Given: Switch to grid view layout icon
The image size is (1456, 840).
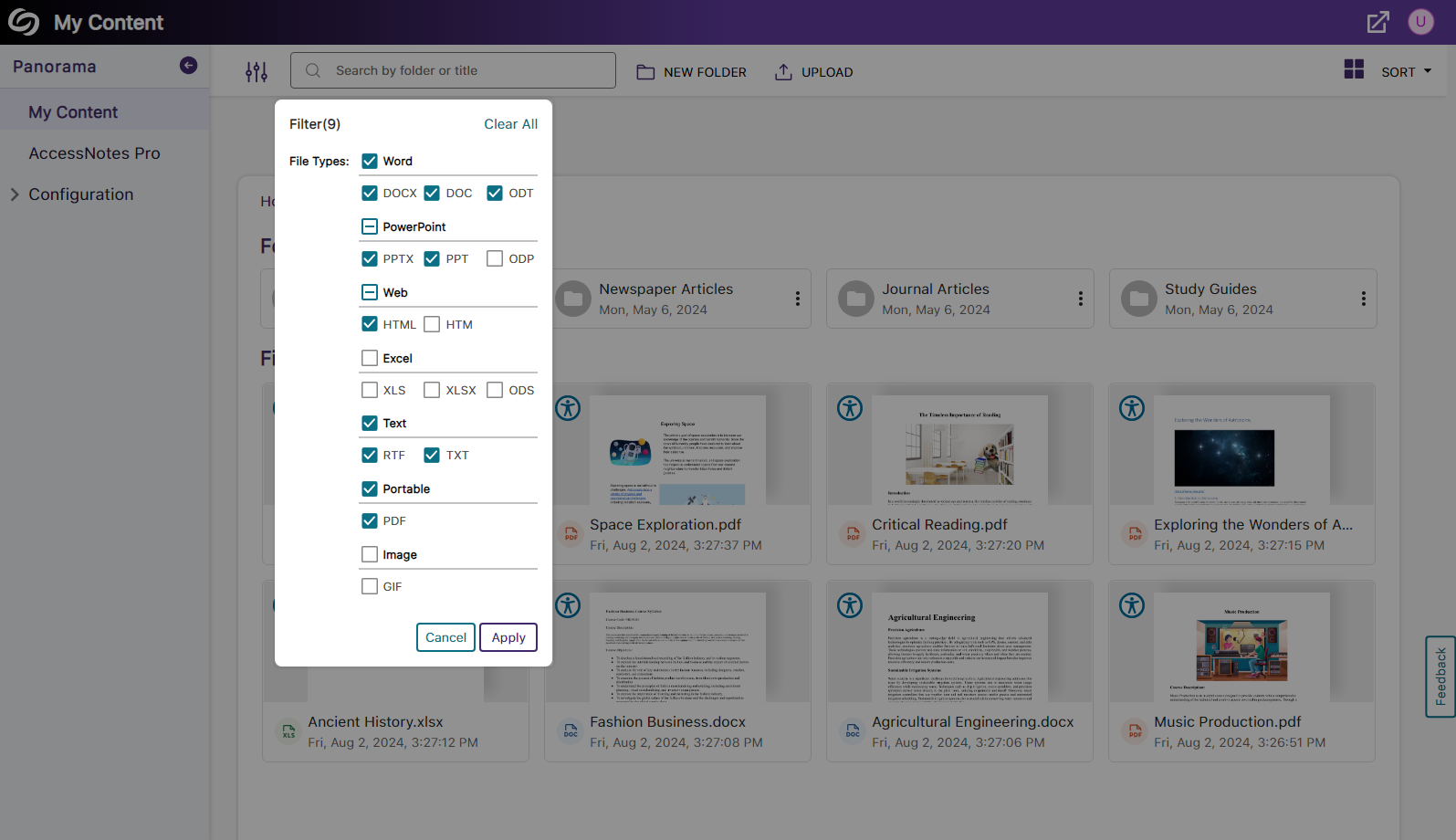Looking at the screenshot, I should tap(1354, 69).
